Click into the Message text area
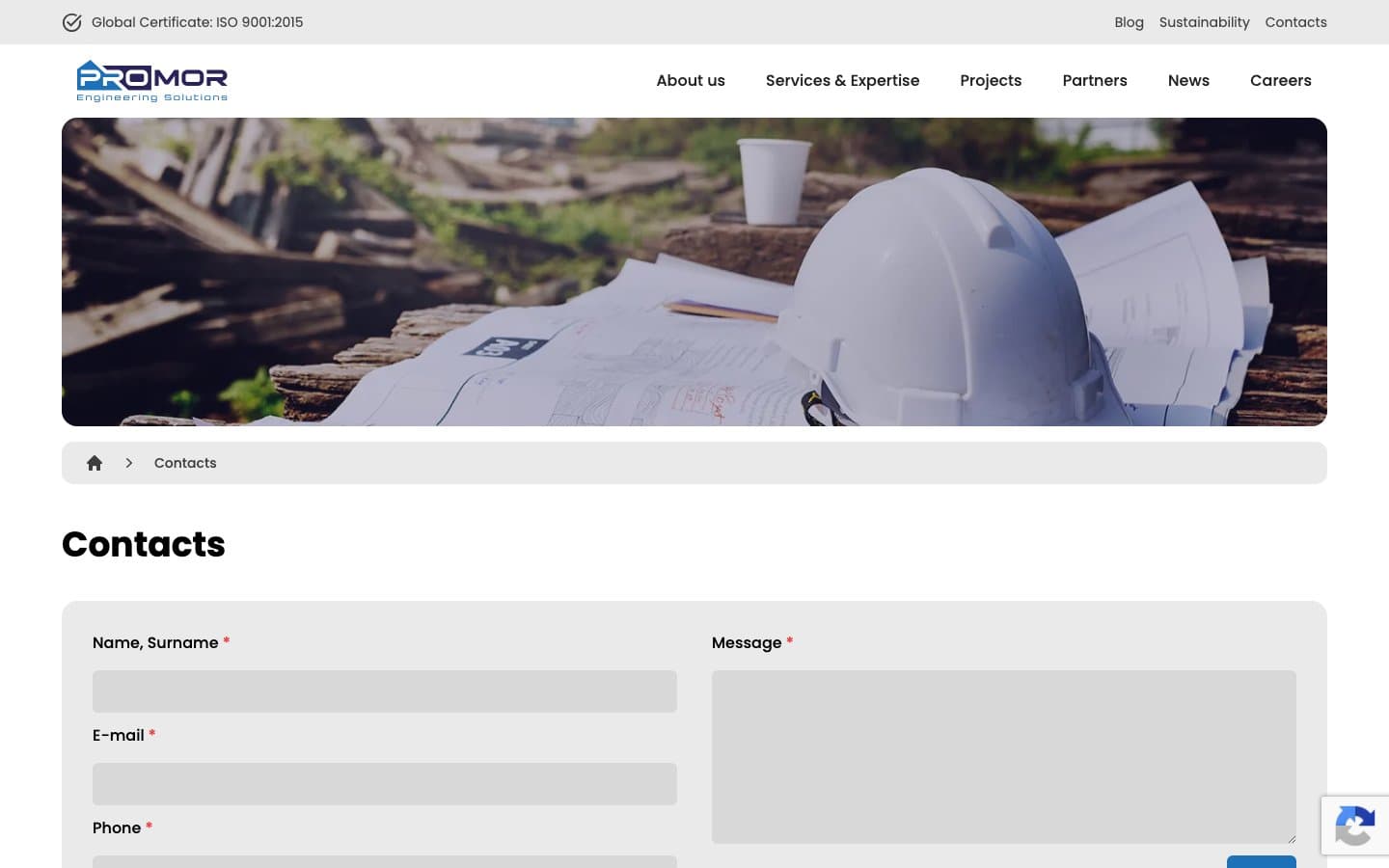The width and height of the screenshot is (1389, 868). coord(1004,757)
